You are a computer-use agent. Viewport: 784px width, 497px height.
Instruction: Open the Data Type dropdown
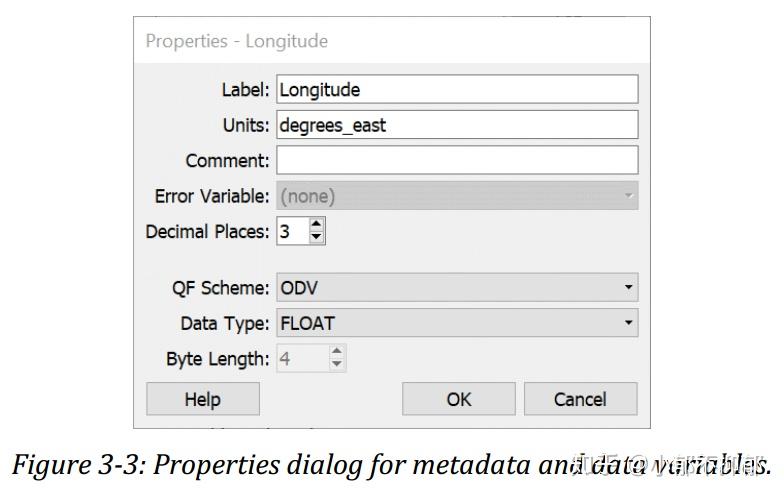pos(457,323)
